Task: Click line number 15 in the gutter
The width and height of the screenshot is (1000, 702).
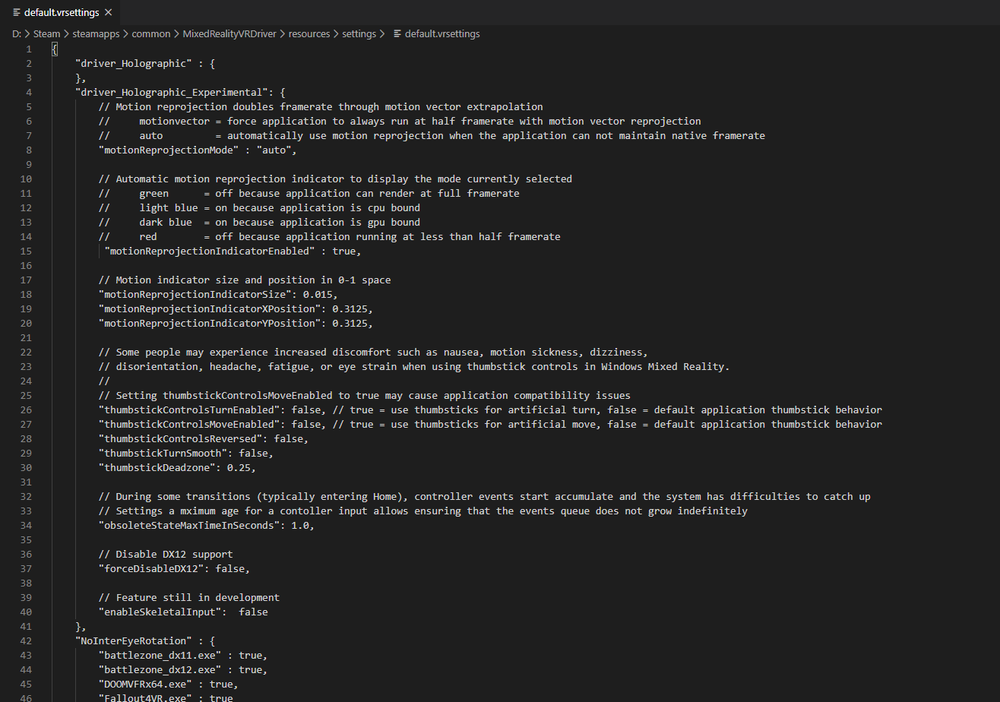Action: point(27,251)
